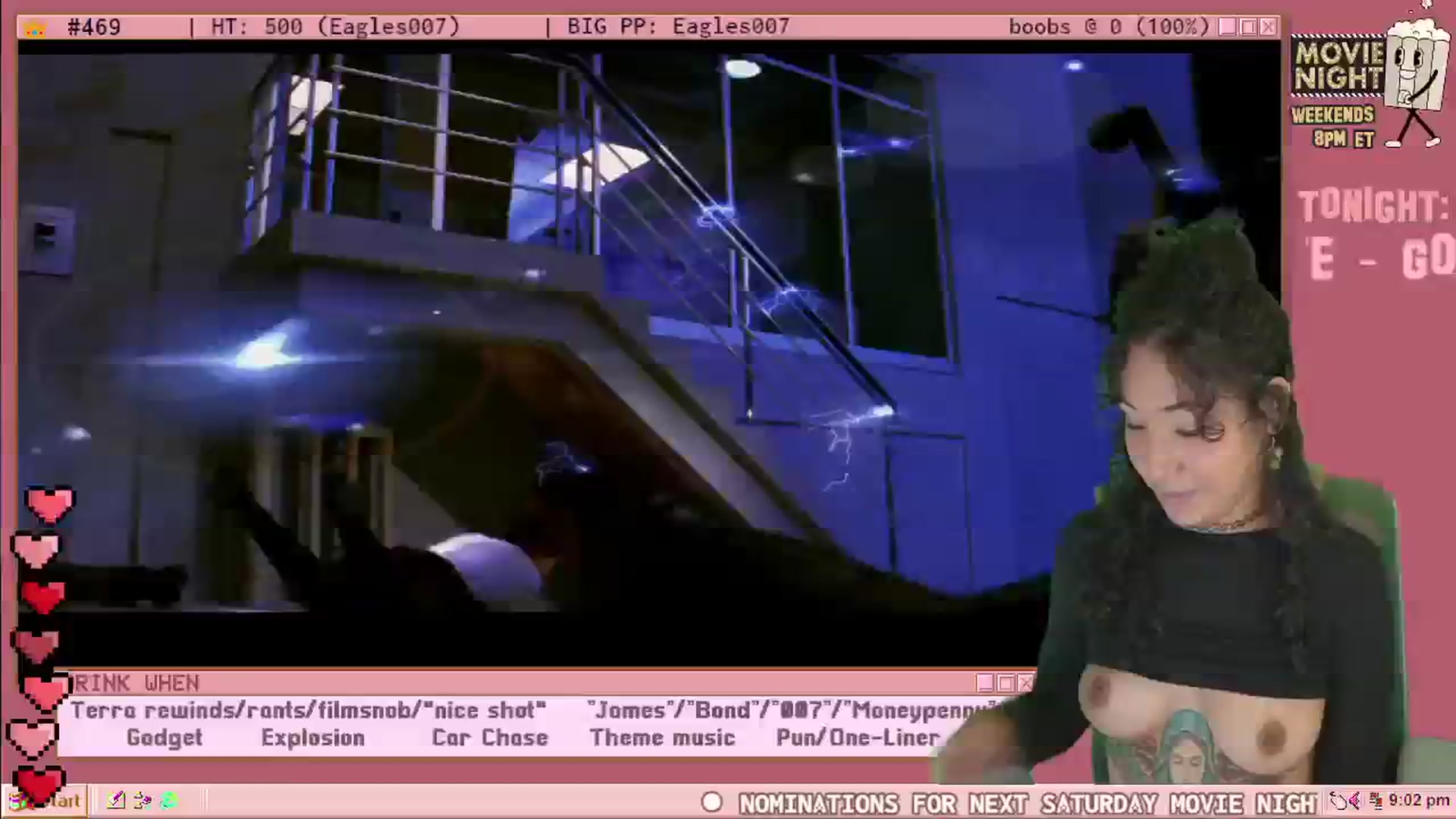Click the 9:02 pm clock
Viewport: 1456px width, 819px height.
[x=1419, y=801]
